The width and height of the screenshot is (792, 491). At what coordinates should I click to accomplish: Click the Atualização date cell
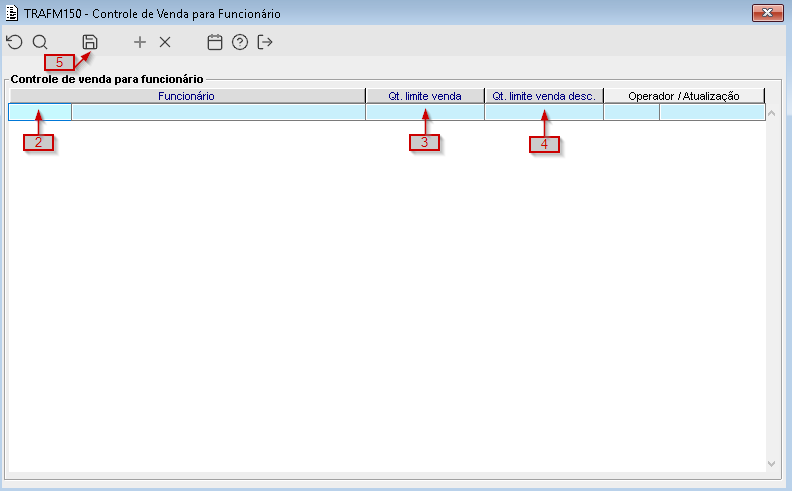point(712,112)
